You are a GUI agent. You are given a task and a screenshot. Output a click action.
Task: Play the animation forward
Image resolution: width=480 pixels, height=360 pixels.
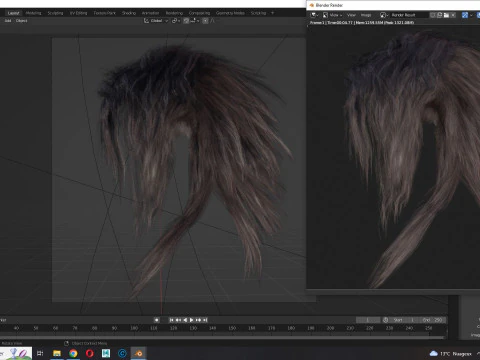(x=191, y=320)
